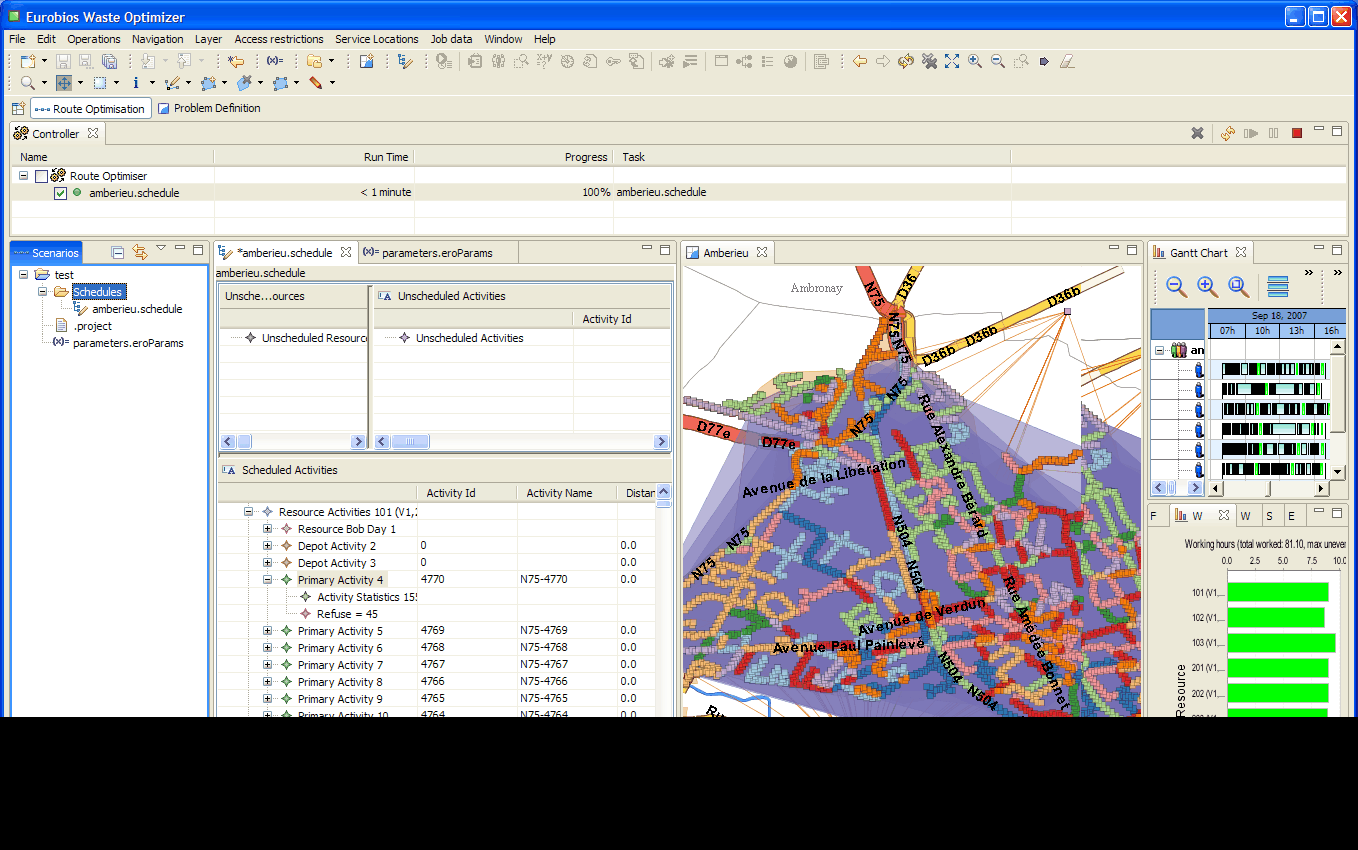Zoom out using the map toolbar magnifier
This screenshot has width=1358, height=850.
997,61
